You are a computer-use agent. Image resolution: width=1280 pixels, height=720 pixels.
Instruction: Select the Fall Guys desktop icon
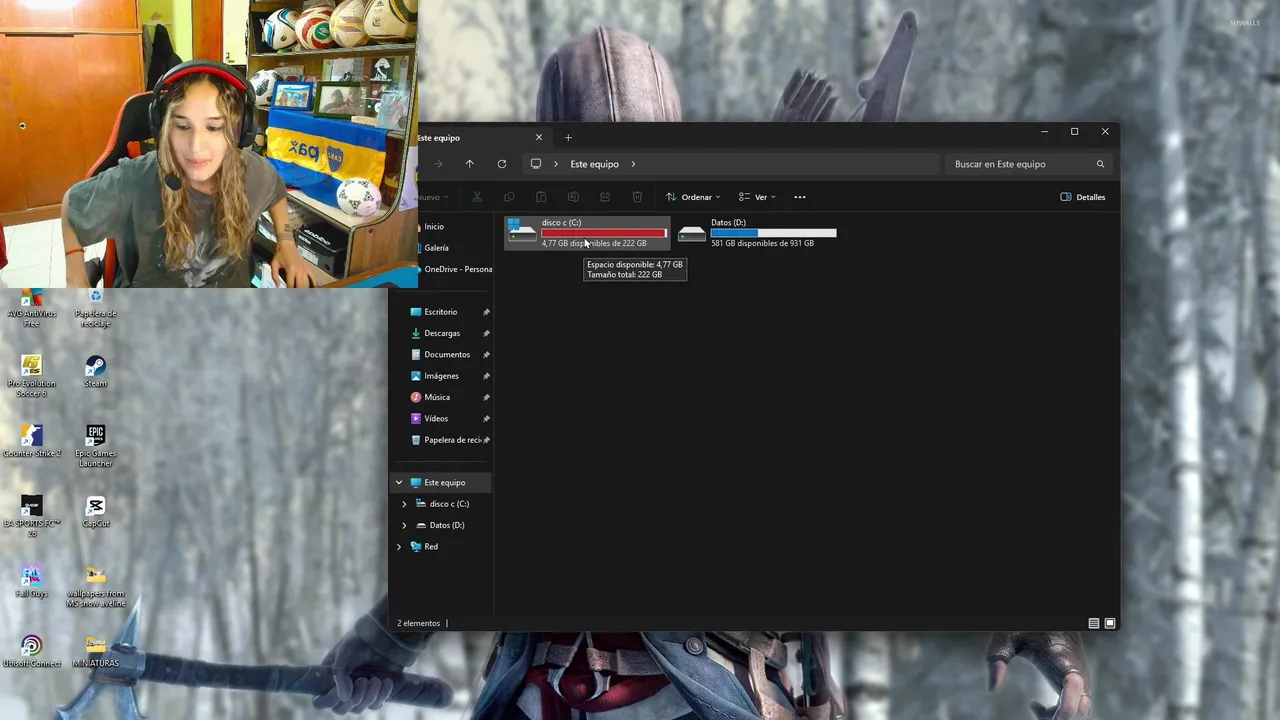(x=31, y=581)
